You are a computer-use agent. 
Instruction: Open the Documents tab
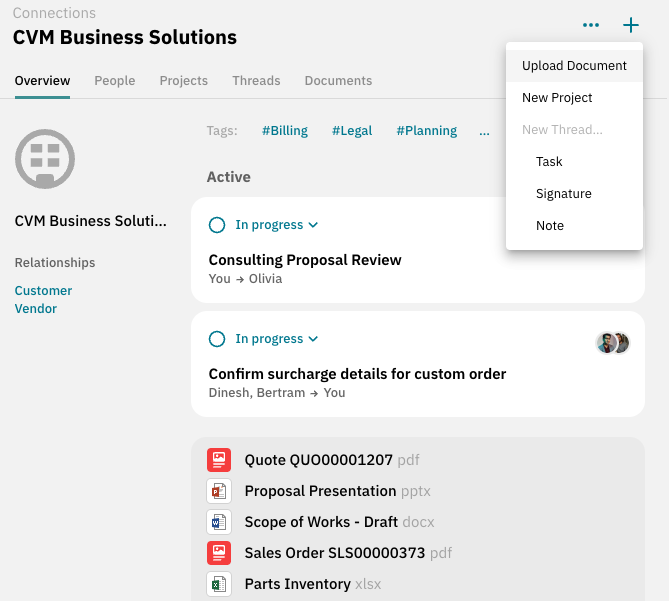coord(338,81)
